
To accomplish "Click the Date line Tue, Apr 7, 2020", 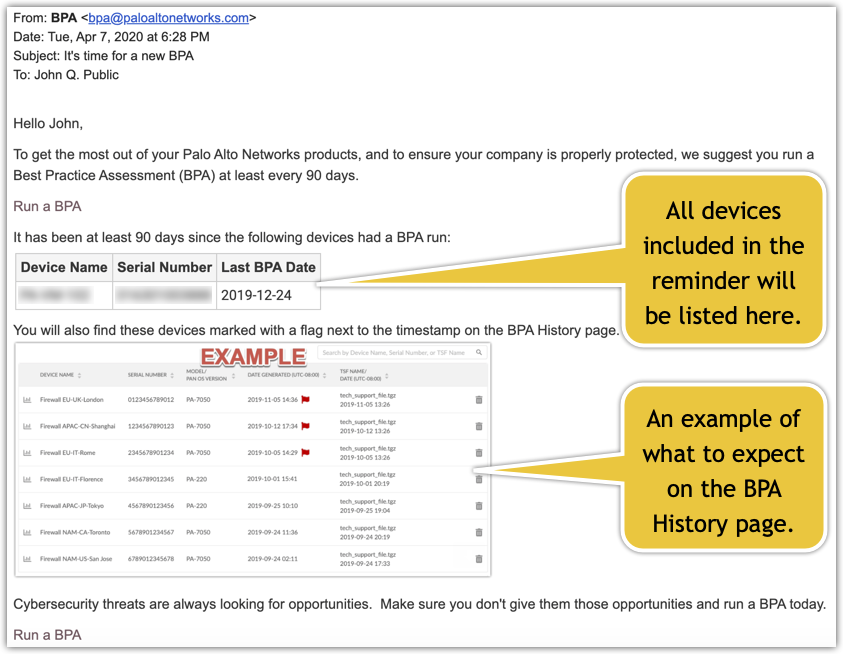I will [x=111, y=37].
